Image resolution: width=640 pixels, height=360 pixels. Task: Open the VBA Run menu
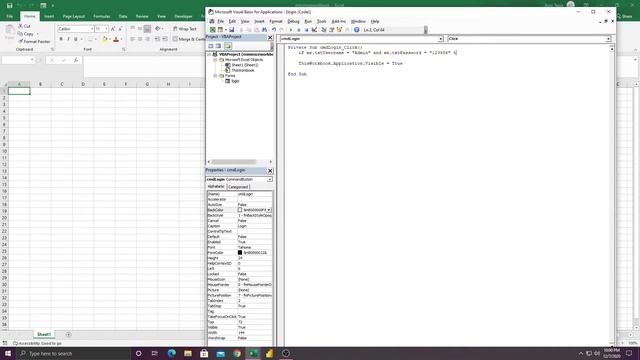click(308, 21)
